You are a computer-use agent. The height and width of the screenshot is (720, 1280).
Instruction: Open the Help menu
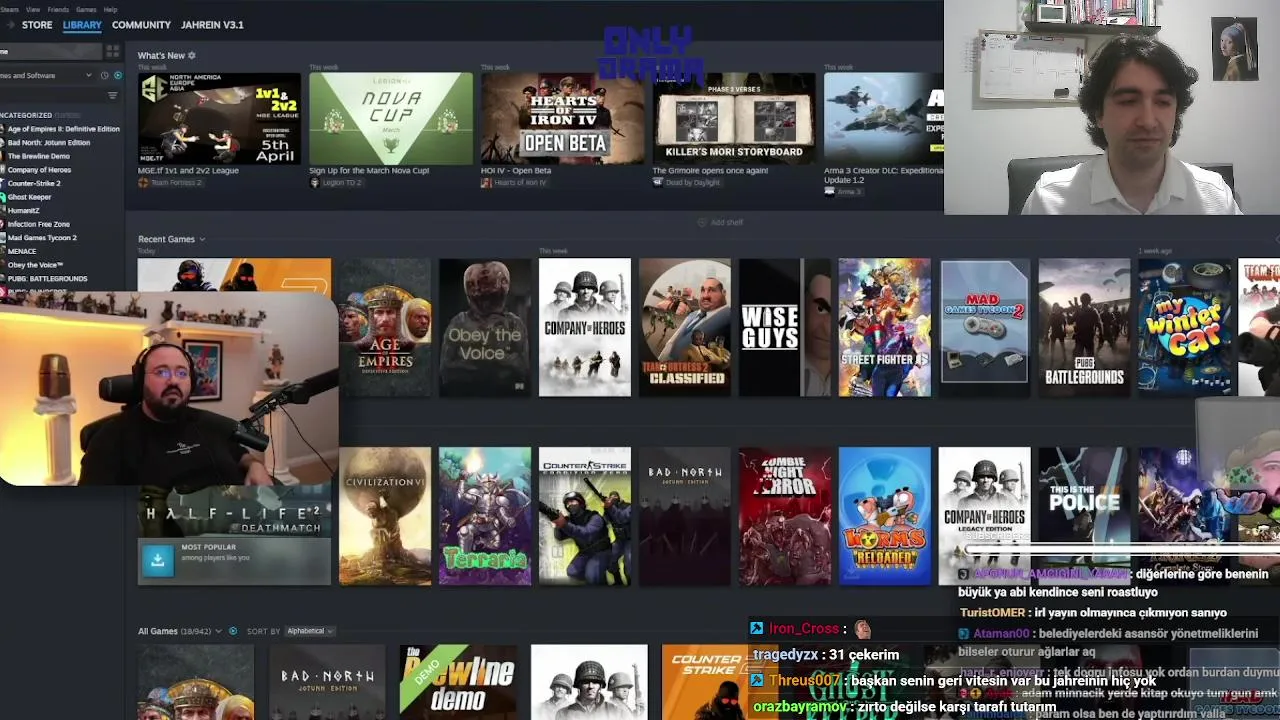click(x=110, y=9)
